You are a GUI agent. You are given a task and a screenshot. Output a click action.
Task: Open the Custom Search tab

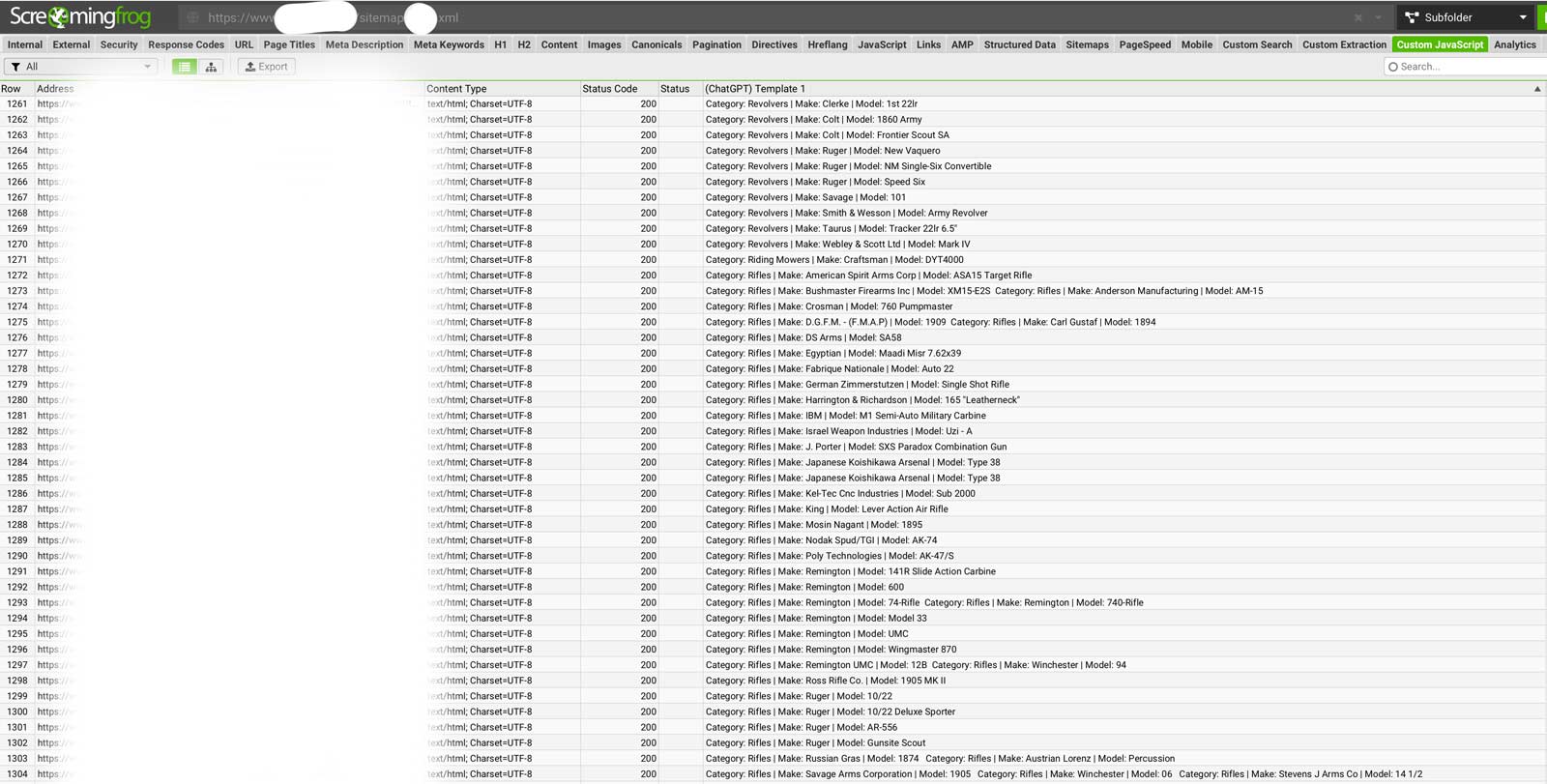pyautogui.click(x=1257, y=44)
